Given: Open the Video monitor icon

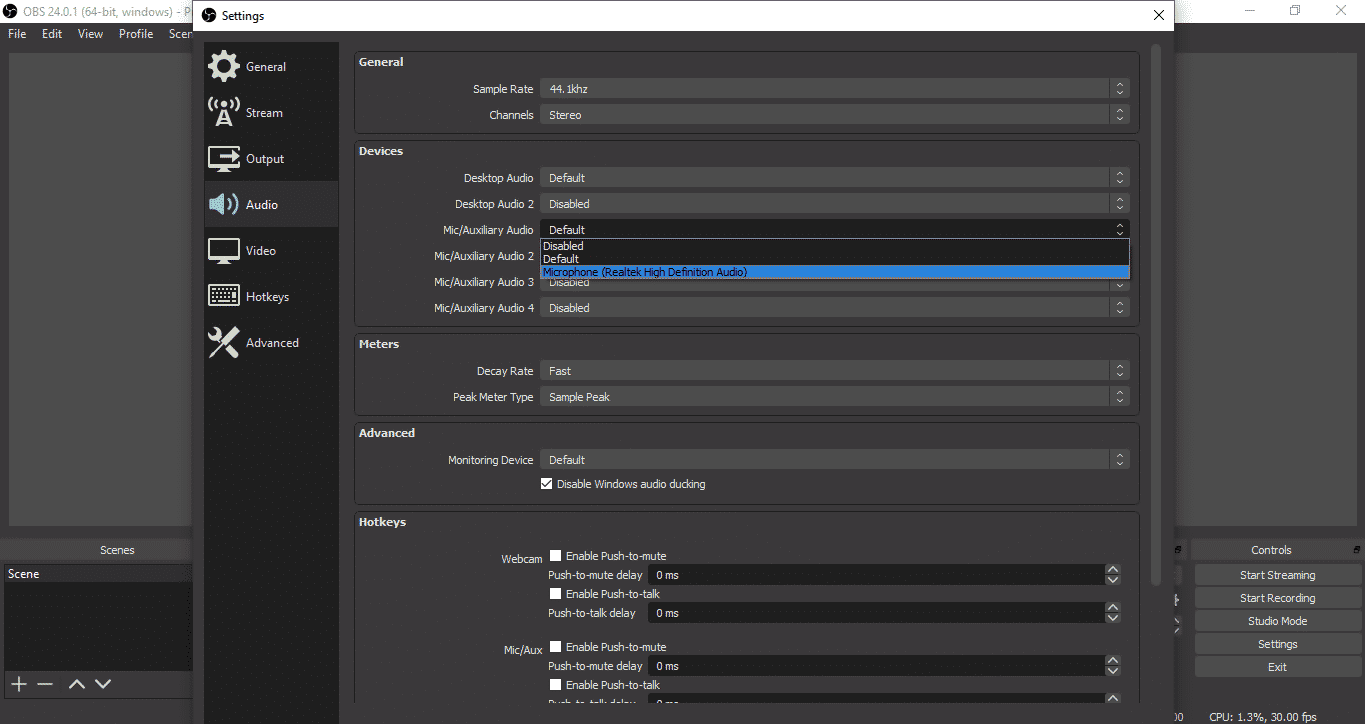Looking at the screenshot, I should click(224, 250).
